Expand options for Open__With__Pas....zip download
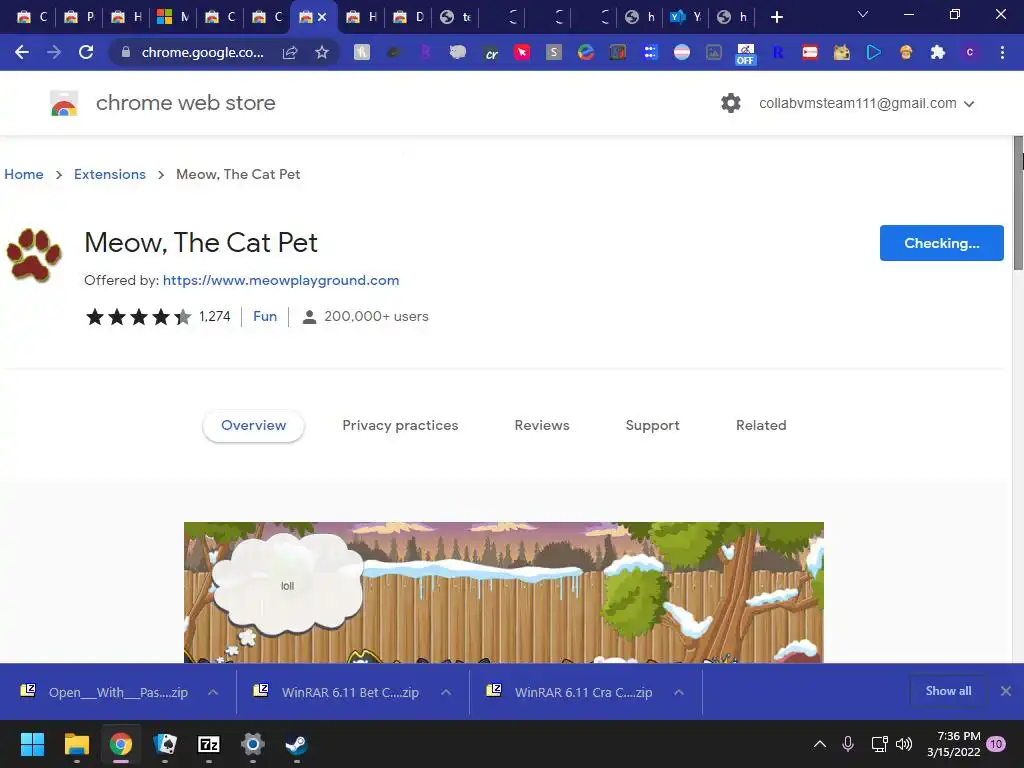The height and width of the screenshot is (768, 1024). 213,692
